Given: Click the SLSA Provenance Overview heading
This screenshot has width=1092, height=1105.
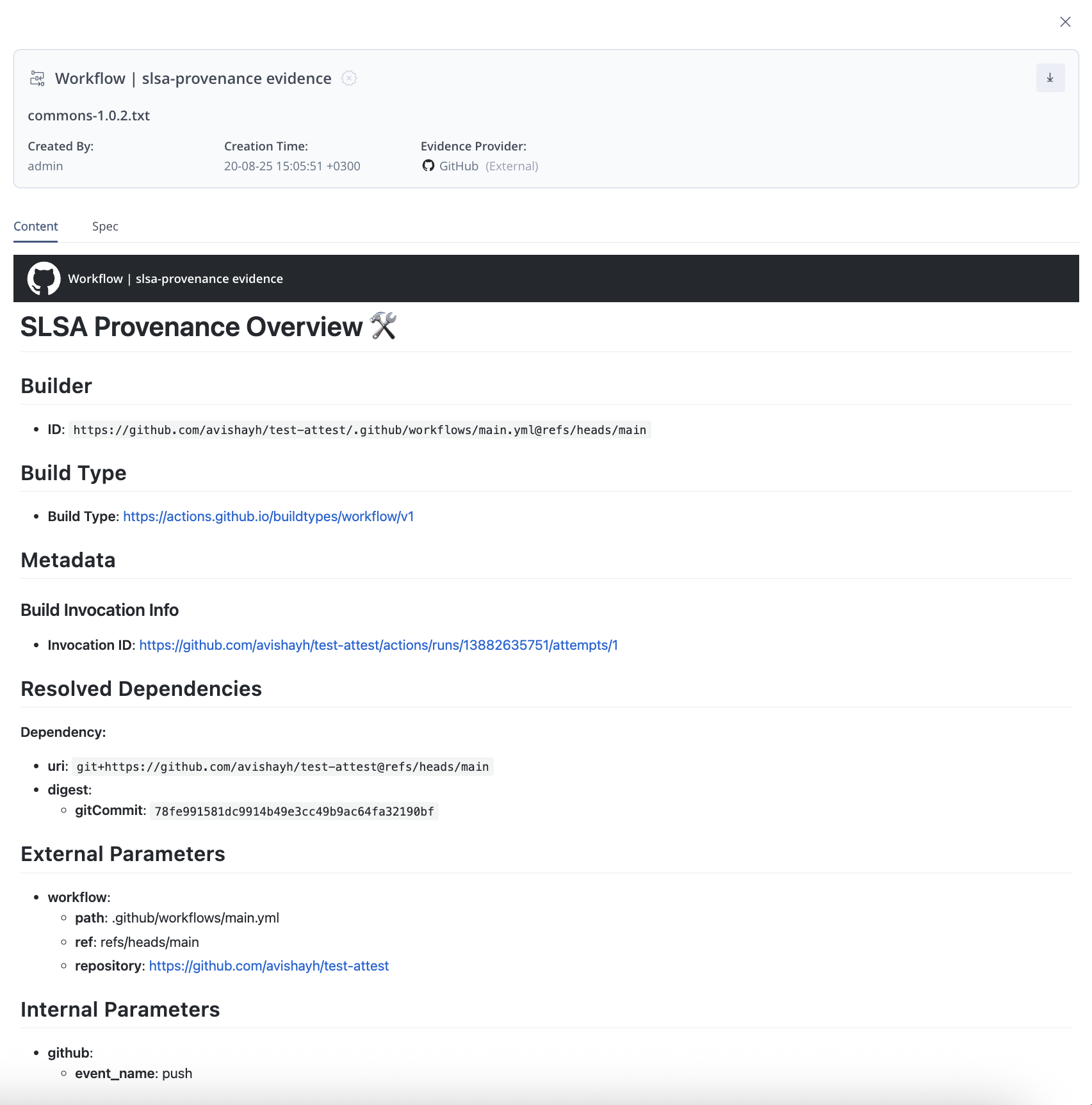Looking at the screenshot, I should [192, 327].
